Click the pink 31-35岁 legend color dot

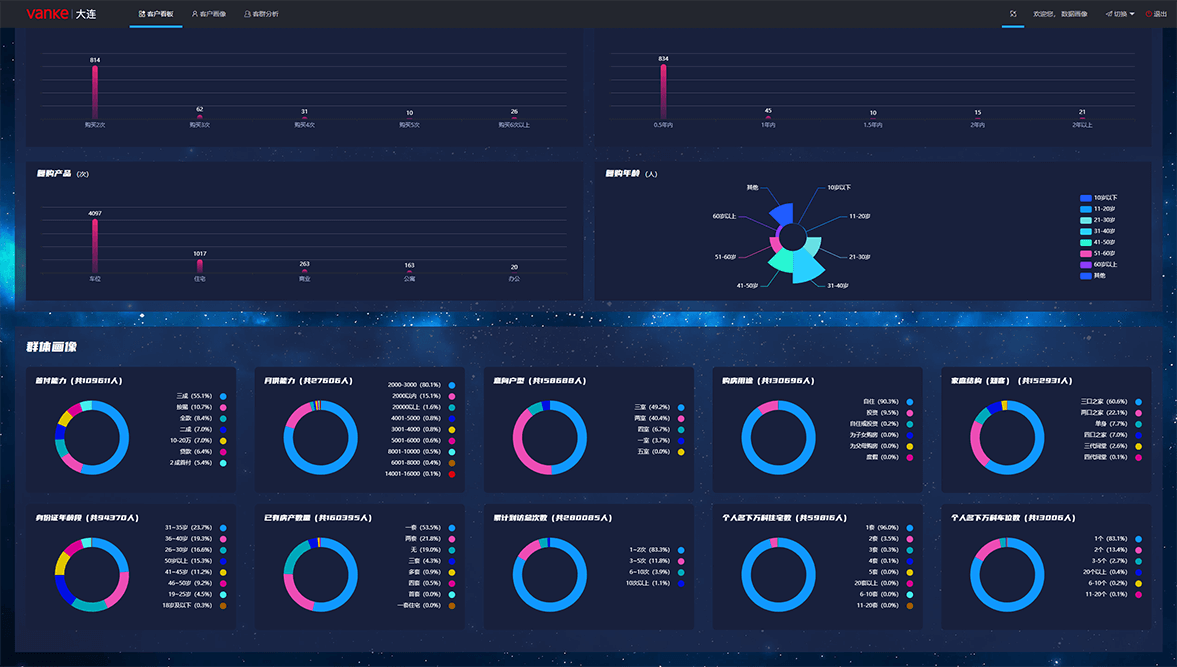click(223, 528)
